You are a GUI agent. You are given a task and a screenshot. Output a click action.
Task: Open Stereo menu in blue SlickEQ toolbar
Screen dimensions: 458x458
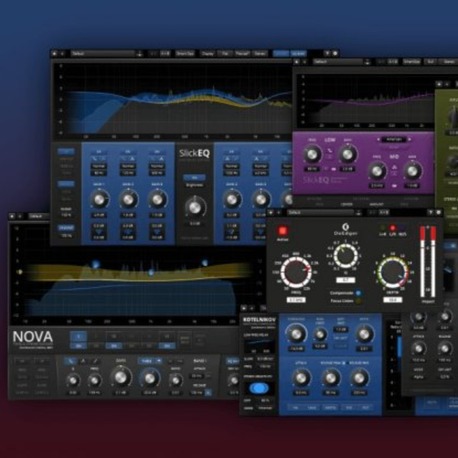260,54
